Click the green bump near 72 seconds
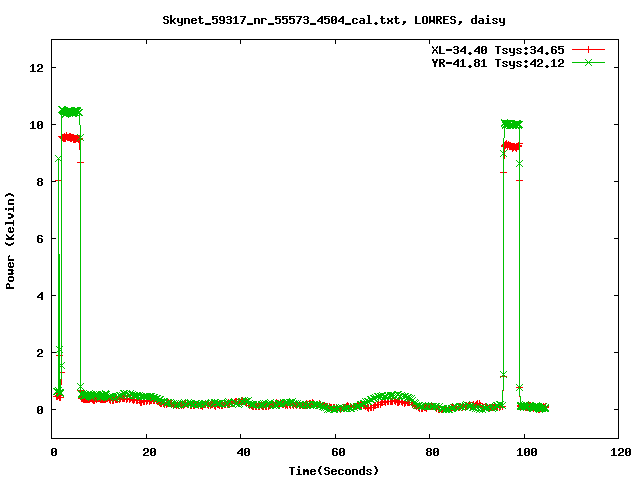 click(392, 397)
